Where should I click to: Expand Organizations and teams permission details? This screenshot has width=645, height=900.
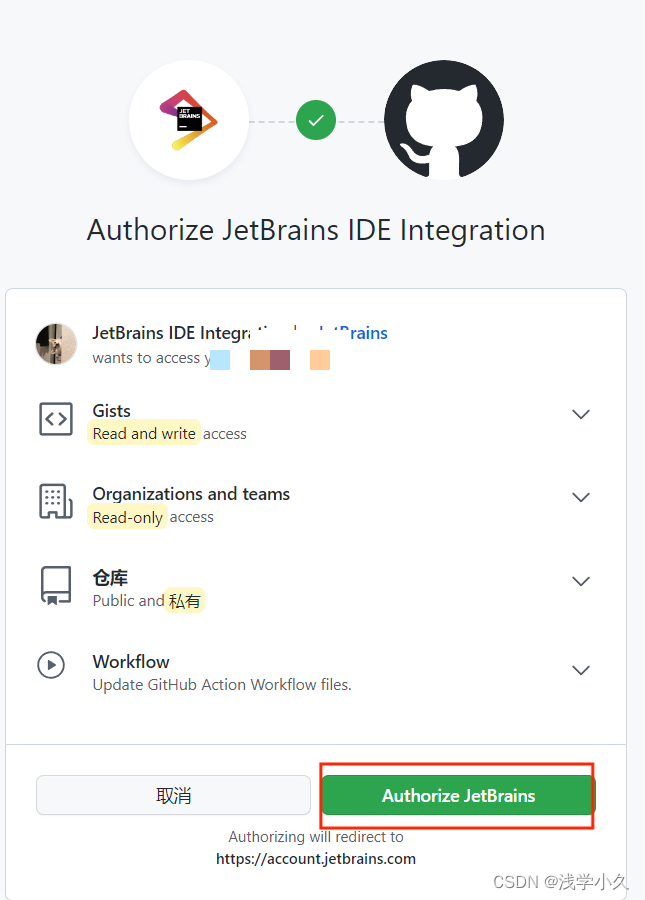point(581,497)
